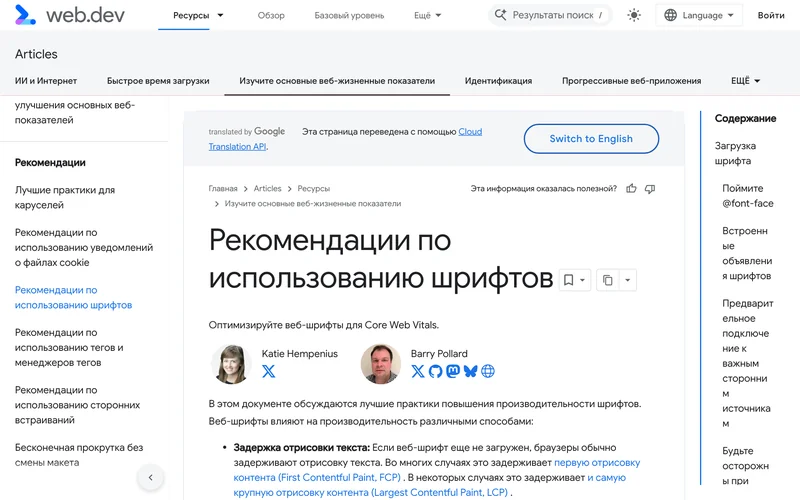Viewport: 800px width, 500px height.
Task: Expand the copy page dropdown arrow
Action: (x=628, y=280)
